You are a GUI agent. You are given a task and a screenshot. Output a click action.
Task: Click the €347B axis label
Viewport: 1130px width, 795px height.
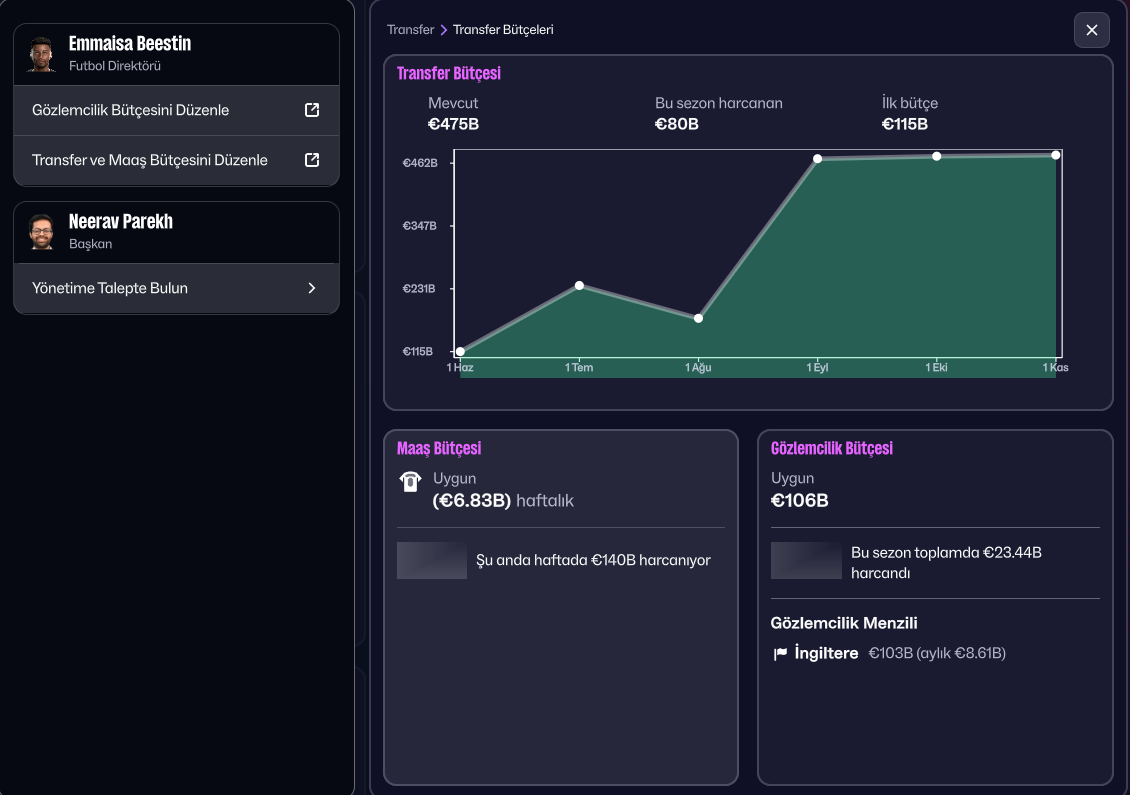pos(419,226)
